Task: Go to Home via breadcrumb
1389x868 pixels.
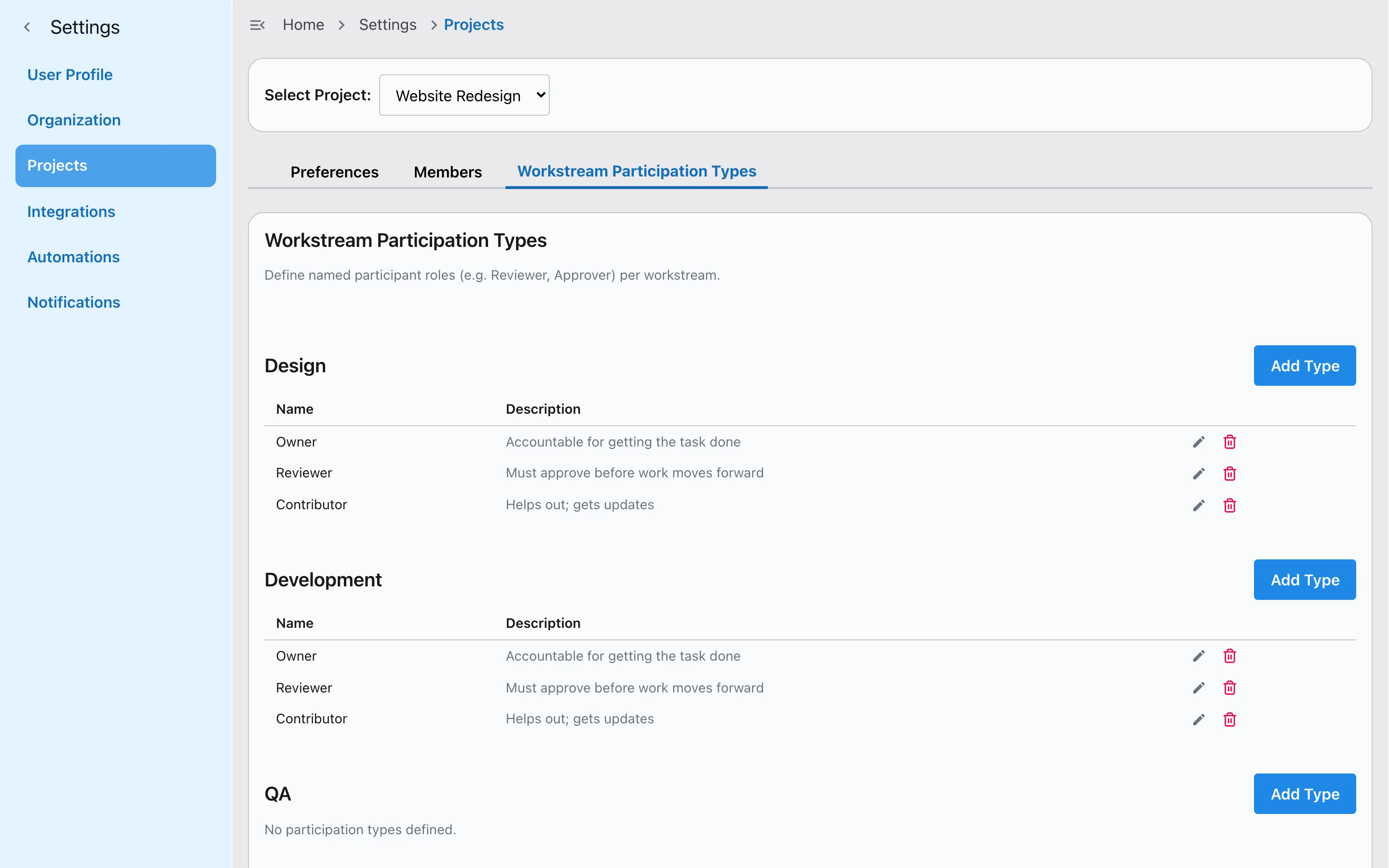Action: coord(304,25)
